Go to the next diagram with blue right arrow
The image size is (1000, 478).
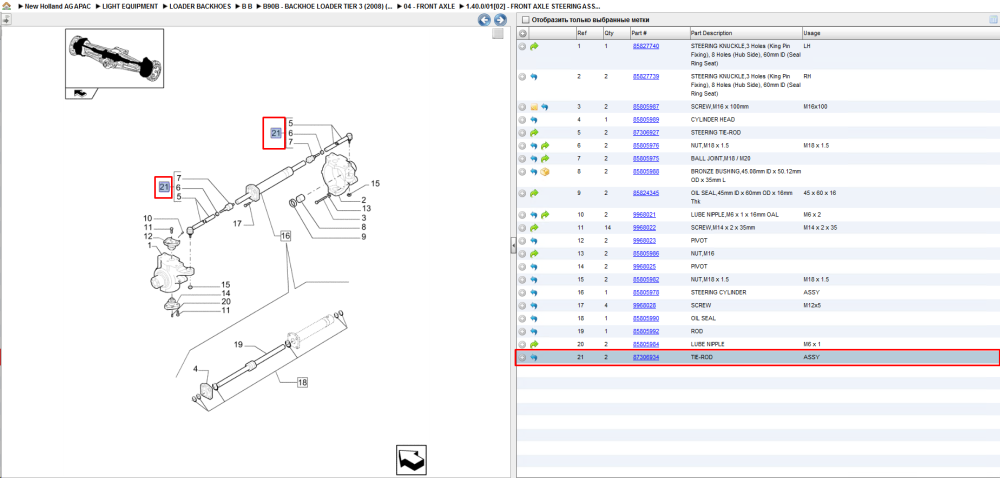coord(501,20)
